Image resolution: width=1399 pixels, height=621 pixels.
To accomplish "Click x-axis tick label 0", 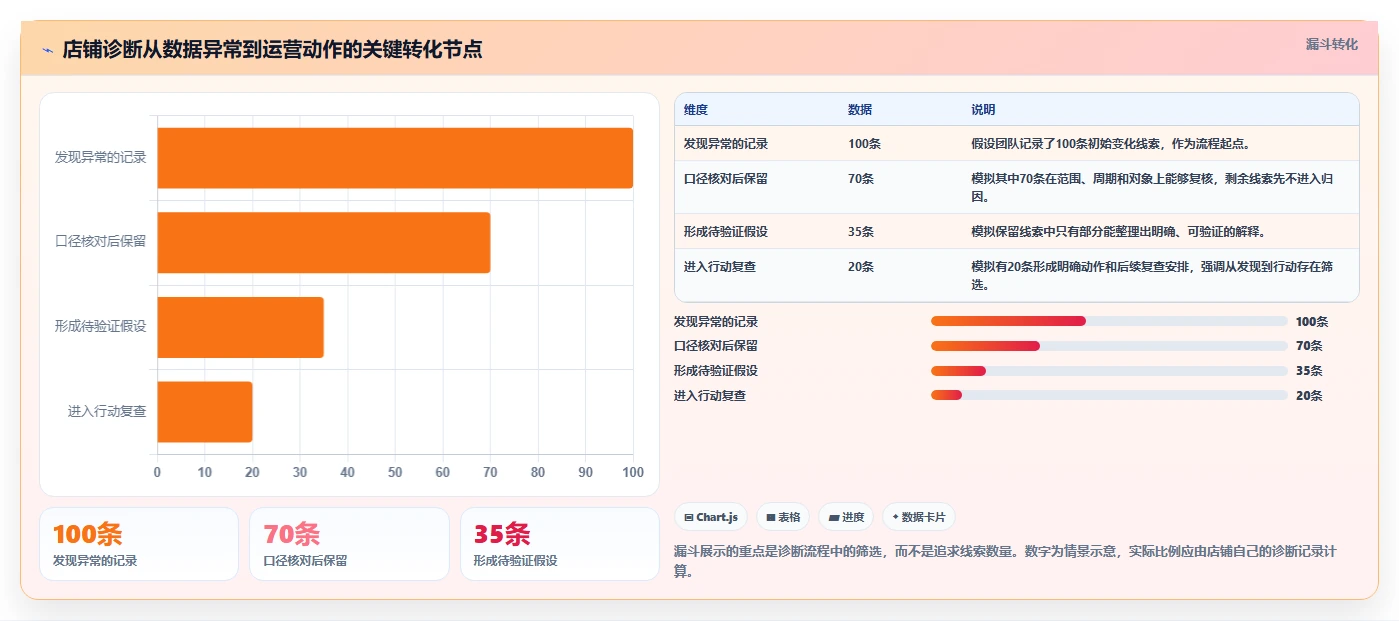I will [x=157, y=473].
